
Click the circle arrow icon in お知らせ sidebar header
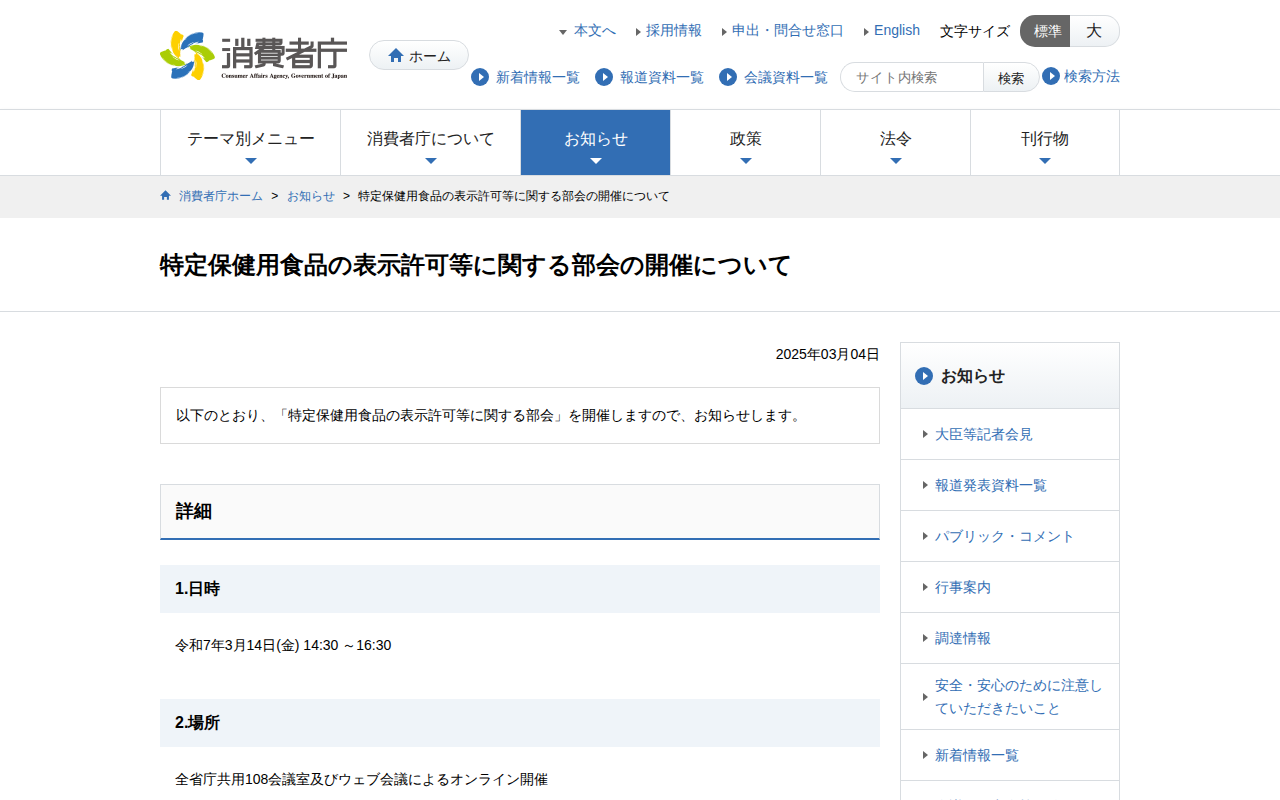(924, 376)
